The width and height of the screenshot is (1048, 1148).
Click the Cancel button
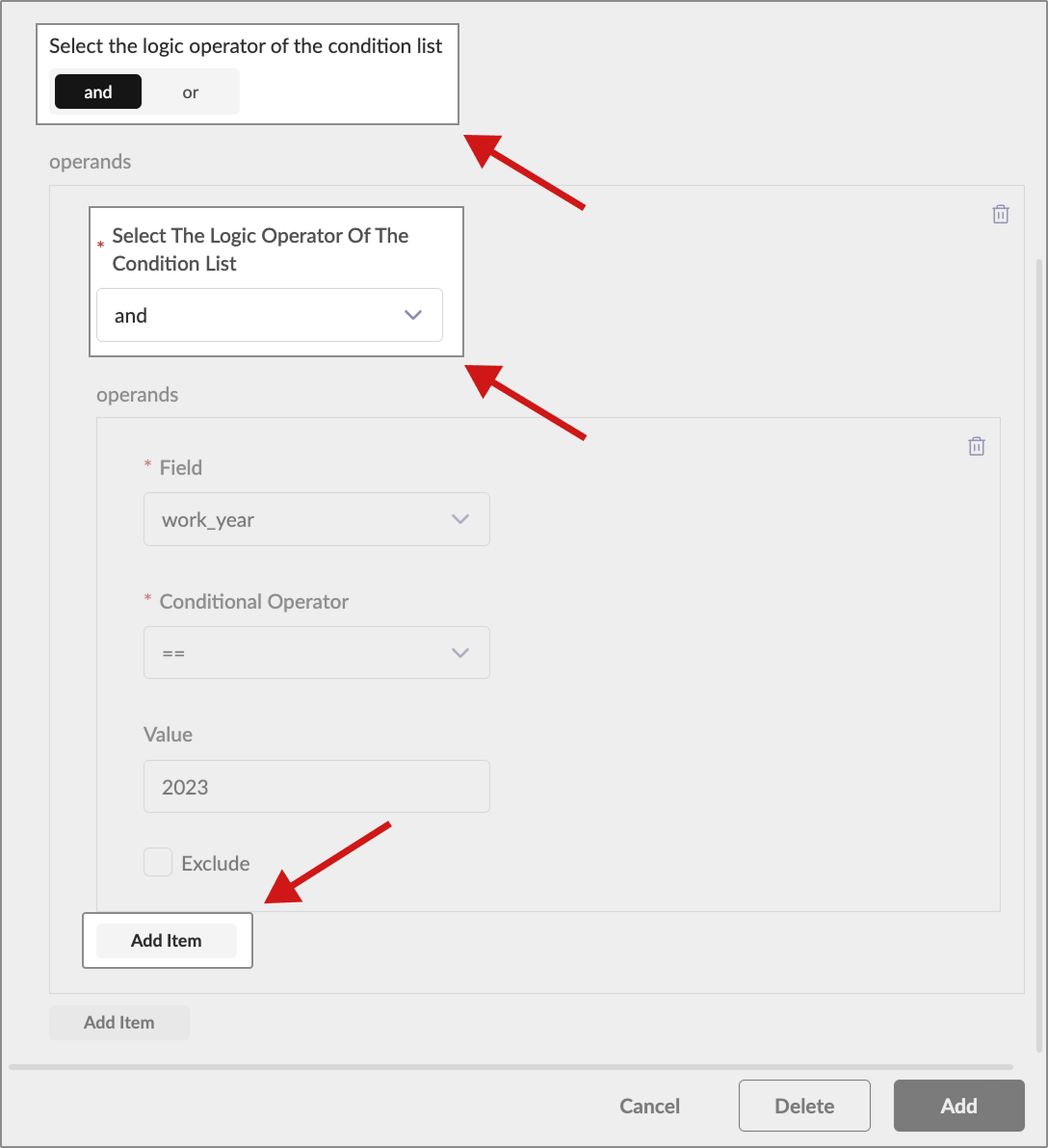point(650,1107)
